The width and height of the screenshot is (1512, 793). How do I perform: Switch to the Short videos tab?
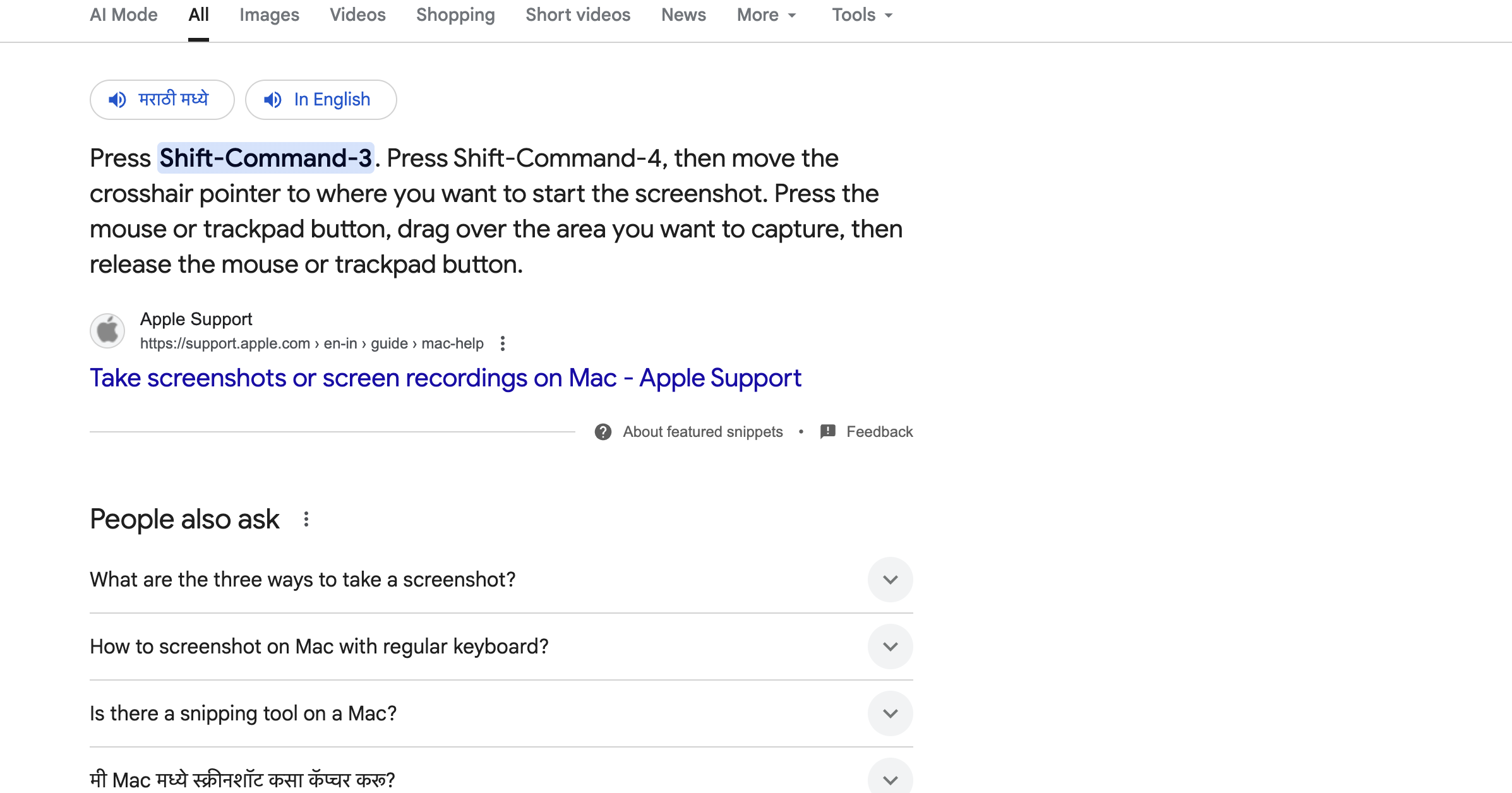click(577, 15)
